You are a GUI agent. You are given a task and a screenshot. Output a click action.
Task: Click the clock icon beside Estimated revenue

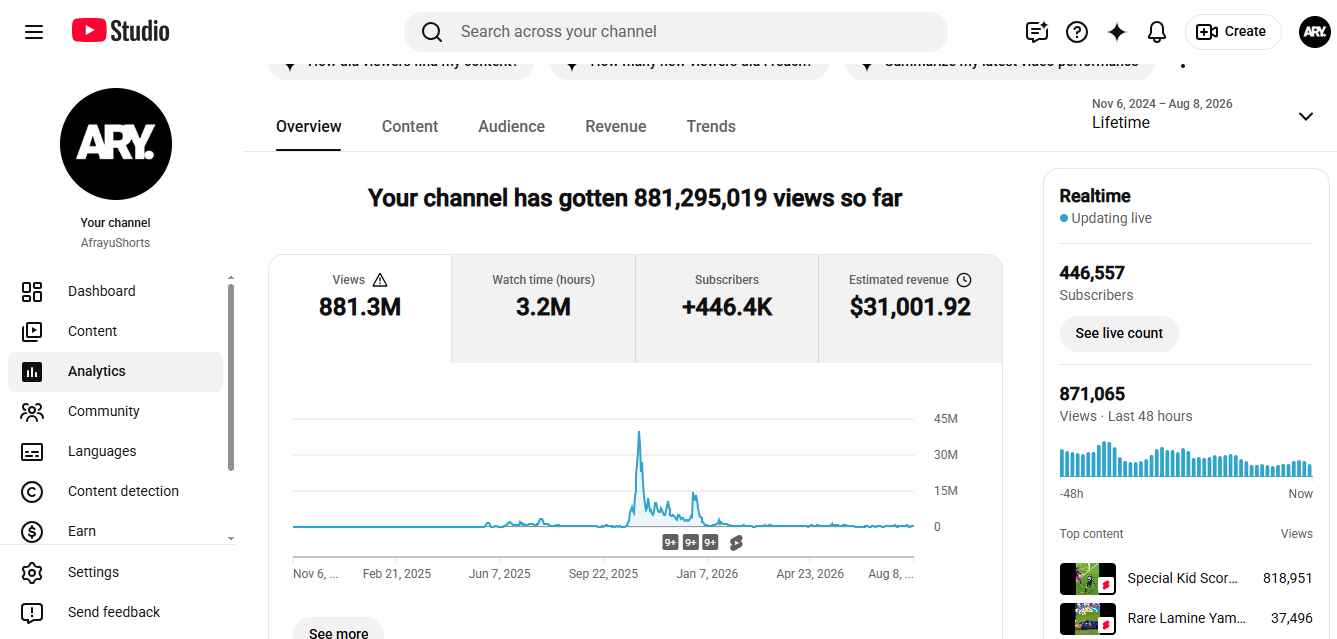point(964,280)
